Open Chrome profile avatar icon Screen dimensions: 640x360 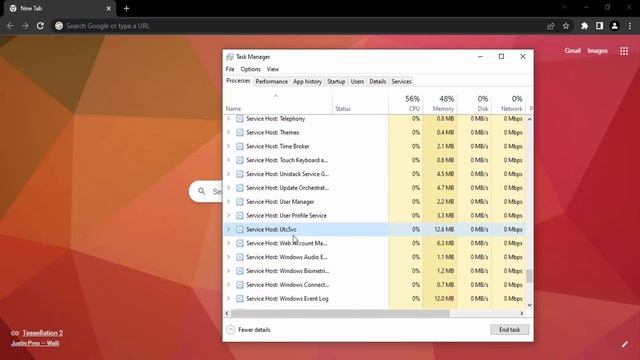pos(614,26)
